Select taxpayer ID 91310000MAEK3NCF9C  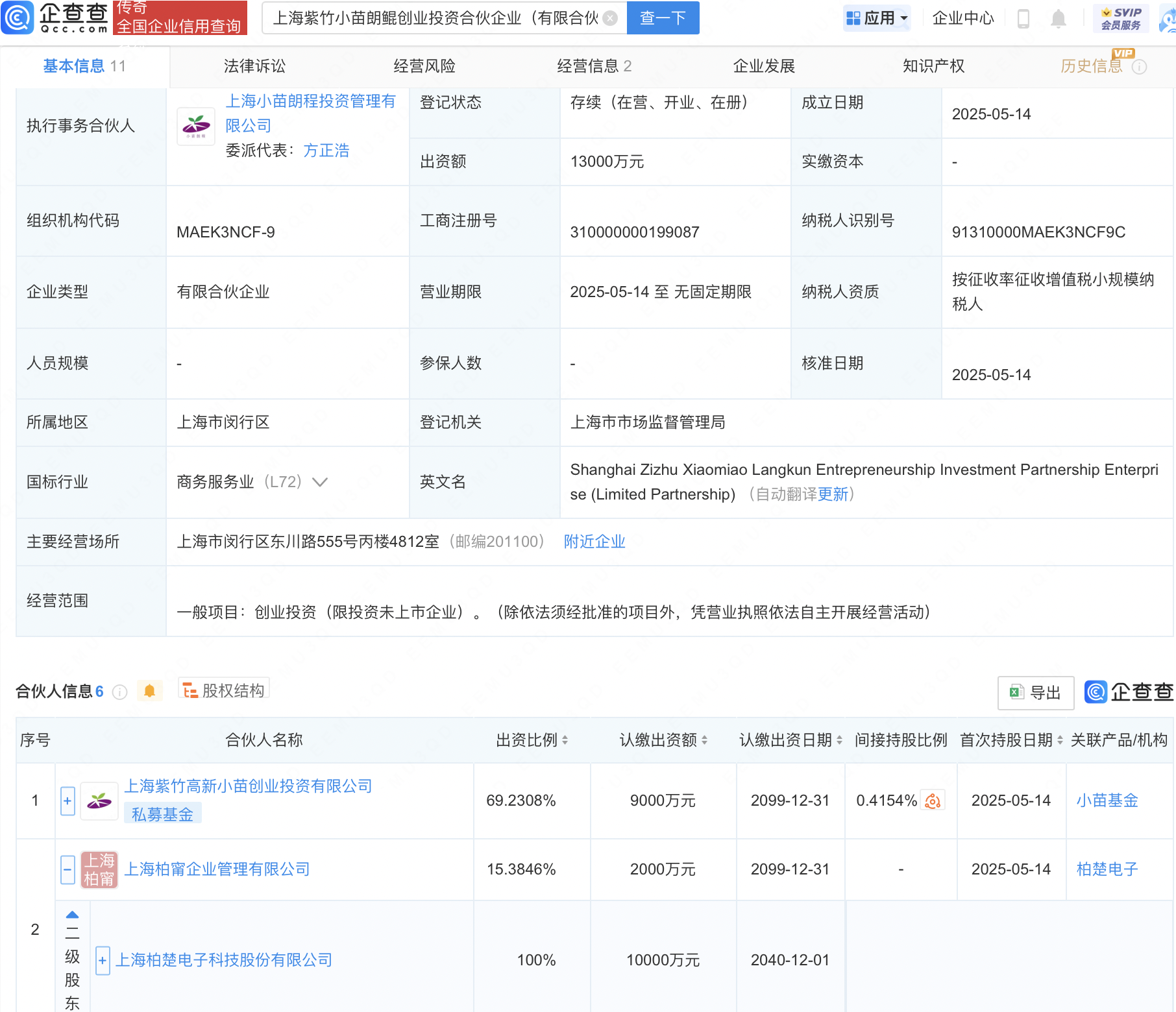[1038, 232]
